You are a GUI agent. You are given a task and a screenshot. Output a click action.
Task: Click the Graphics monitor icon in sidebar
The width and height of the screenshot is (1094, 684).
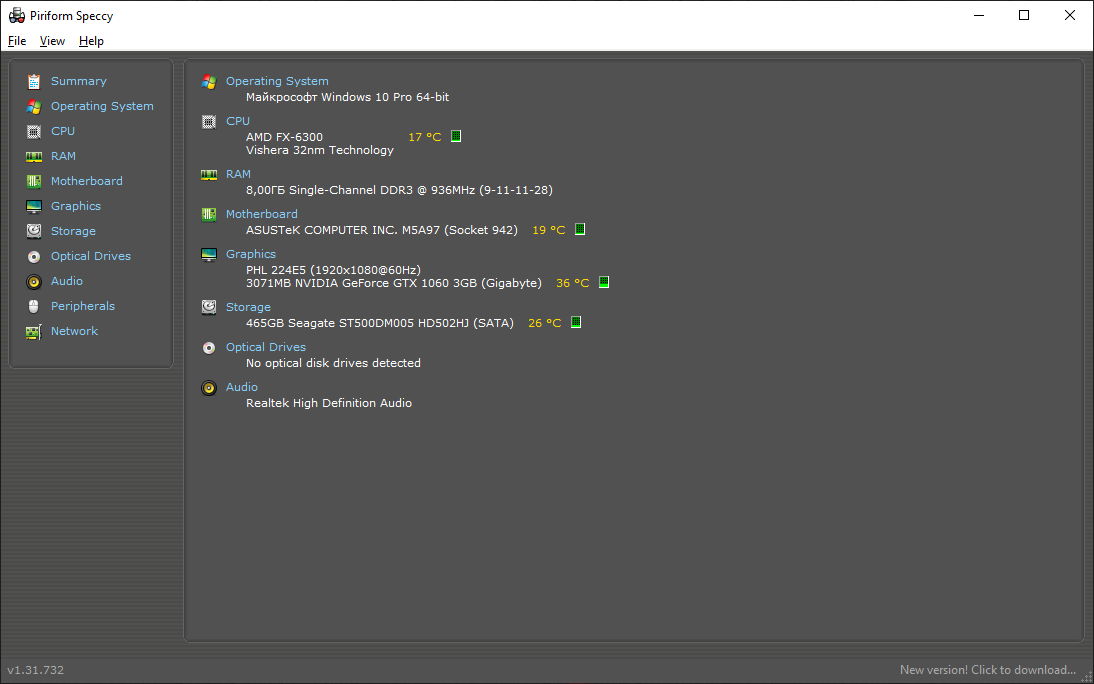[33, 207]
